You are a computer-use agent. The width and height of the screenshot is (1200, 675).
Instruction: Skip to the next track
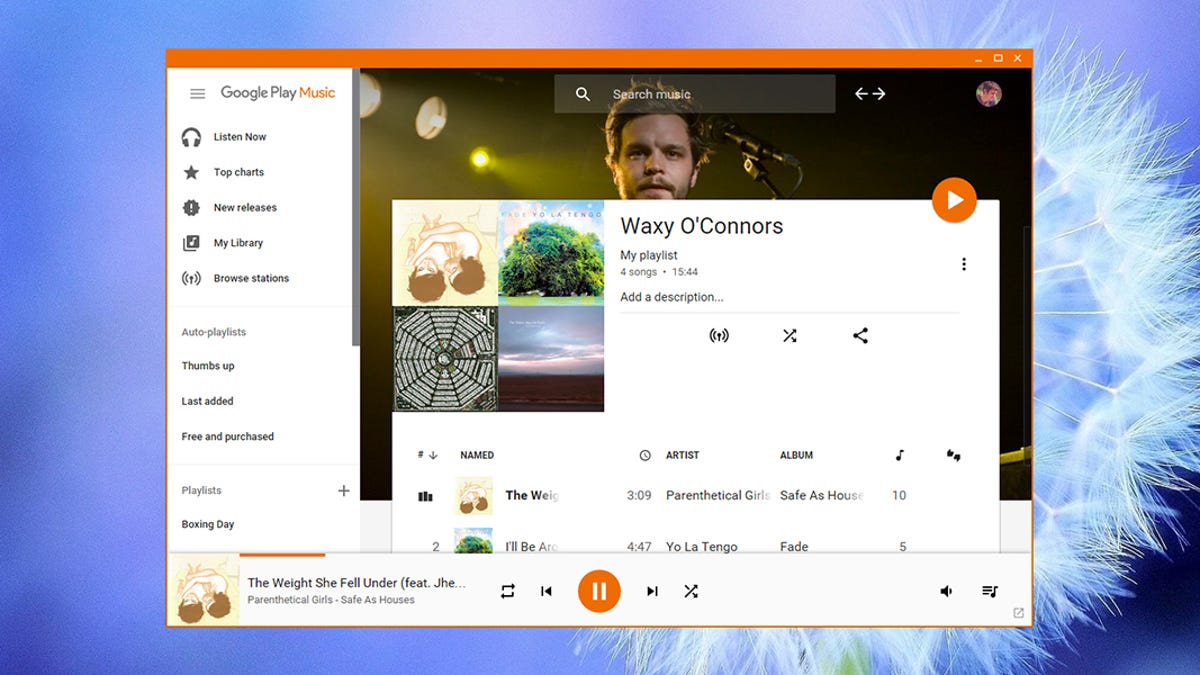point(652,591)
